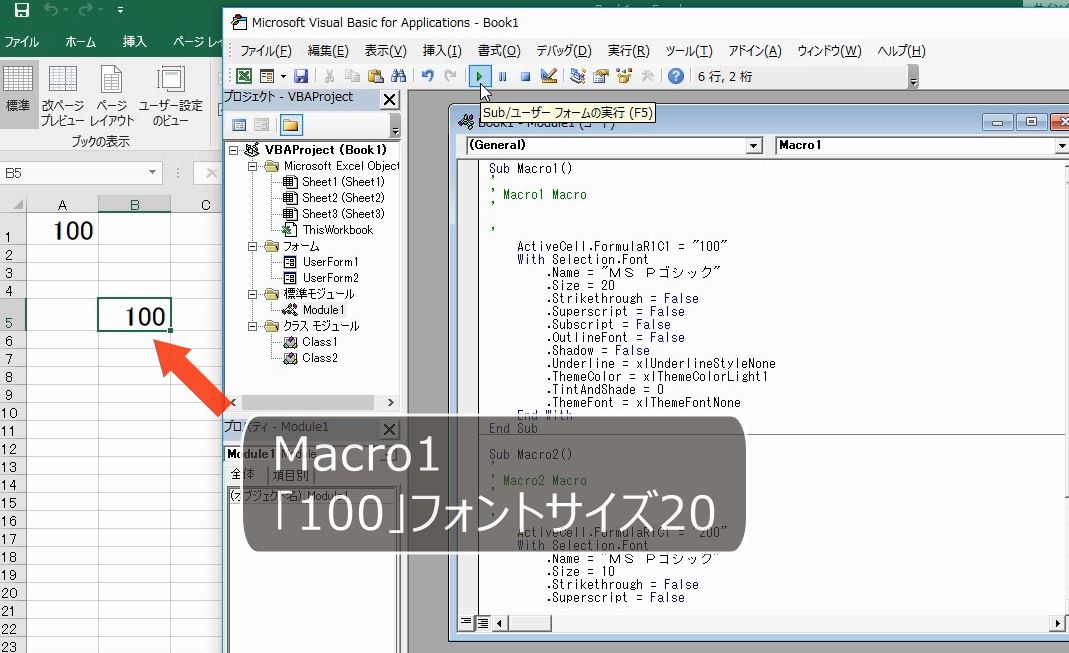
Task: Open 挿入 tab in Excel ribbon
Action: click(x=134, y=42)
